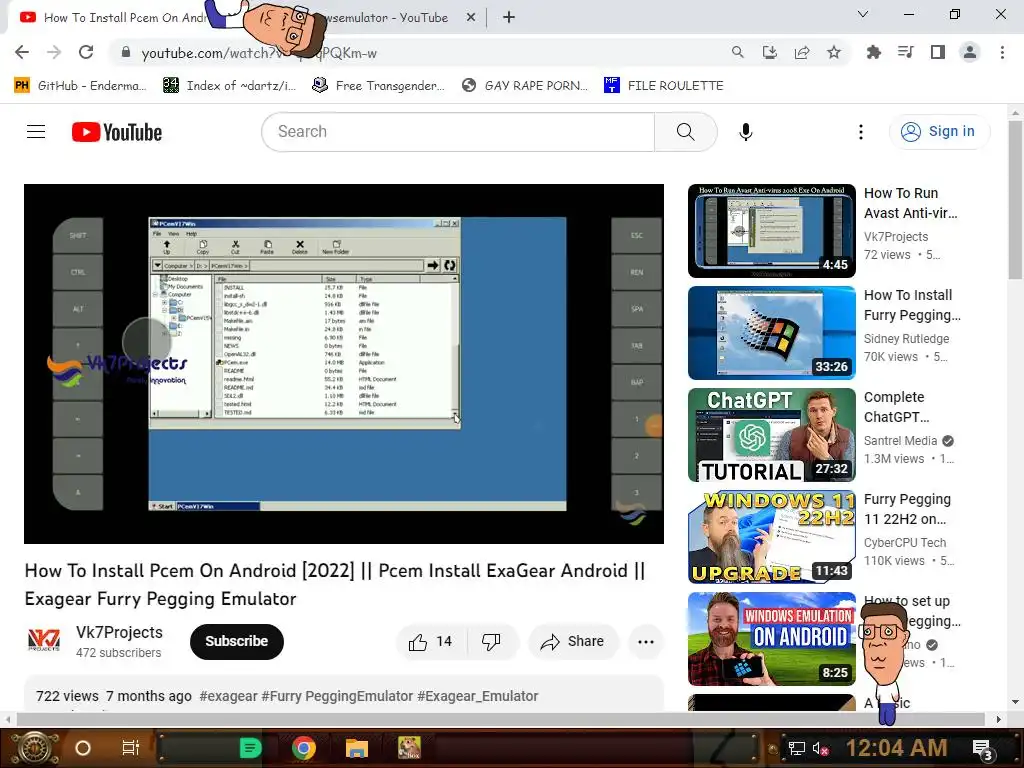Open the 'How To Run Avast Anti-vir...' thumbnail

[x=772, y=231]
